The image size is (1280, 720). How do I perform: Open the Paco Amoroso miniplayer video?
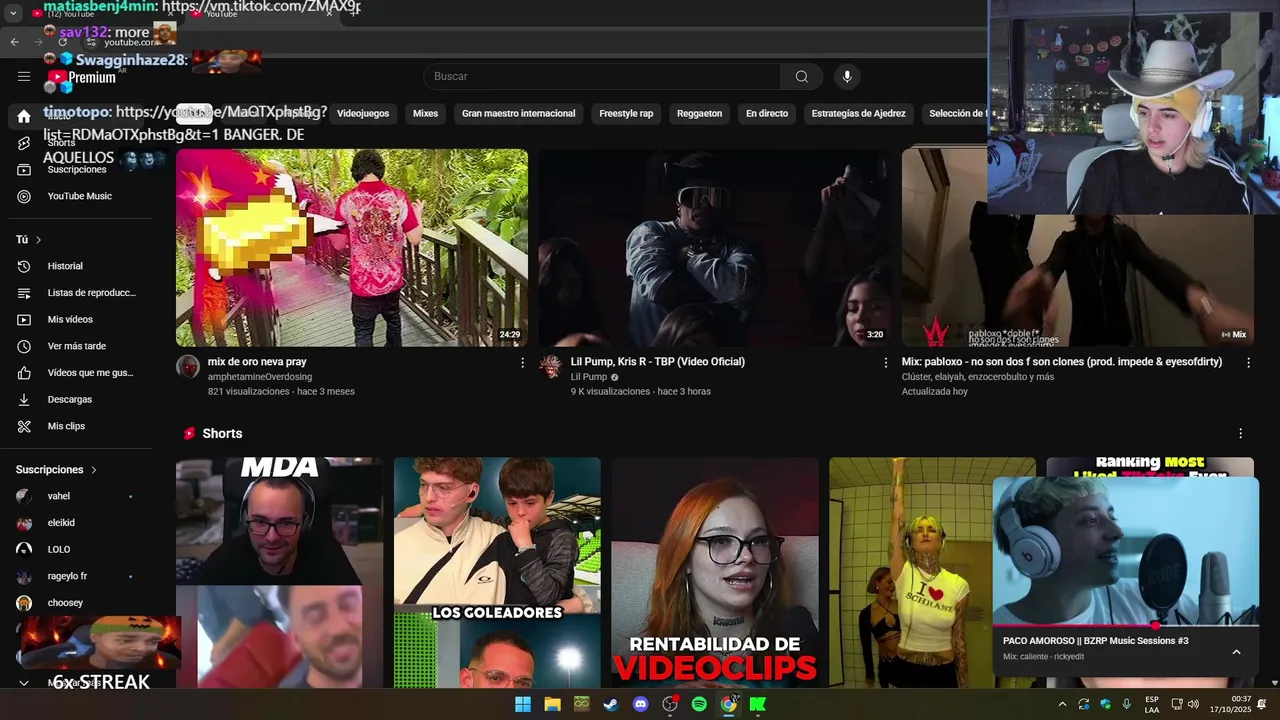pos(1125,551)
